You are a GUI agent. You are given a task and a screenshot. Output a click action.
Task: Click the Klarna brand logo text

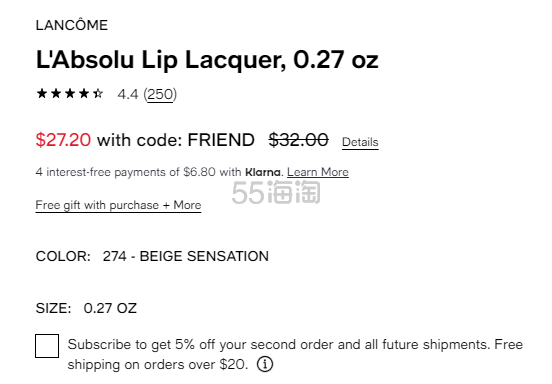click(263, 172)
